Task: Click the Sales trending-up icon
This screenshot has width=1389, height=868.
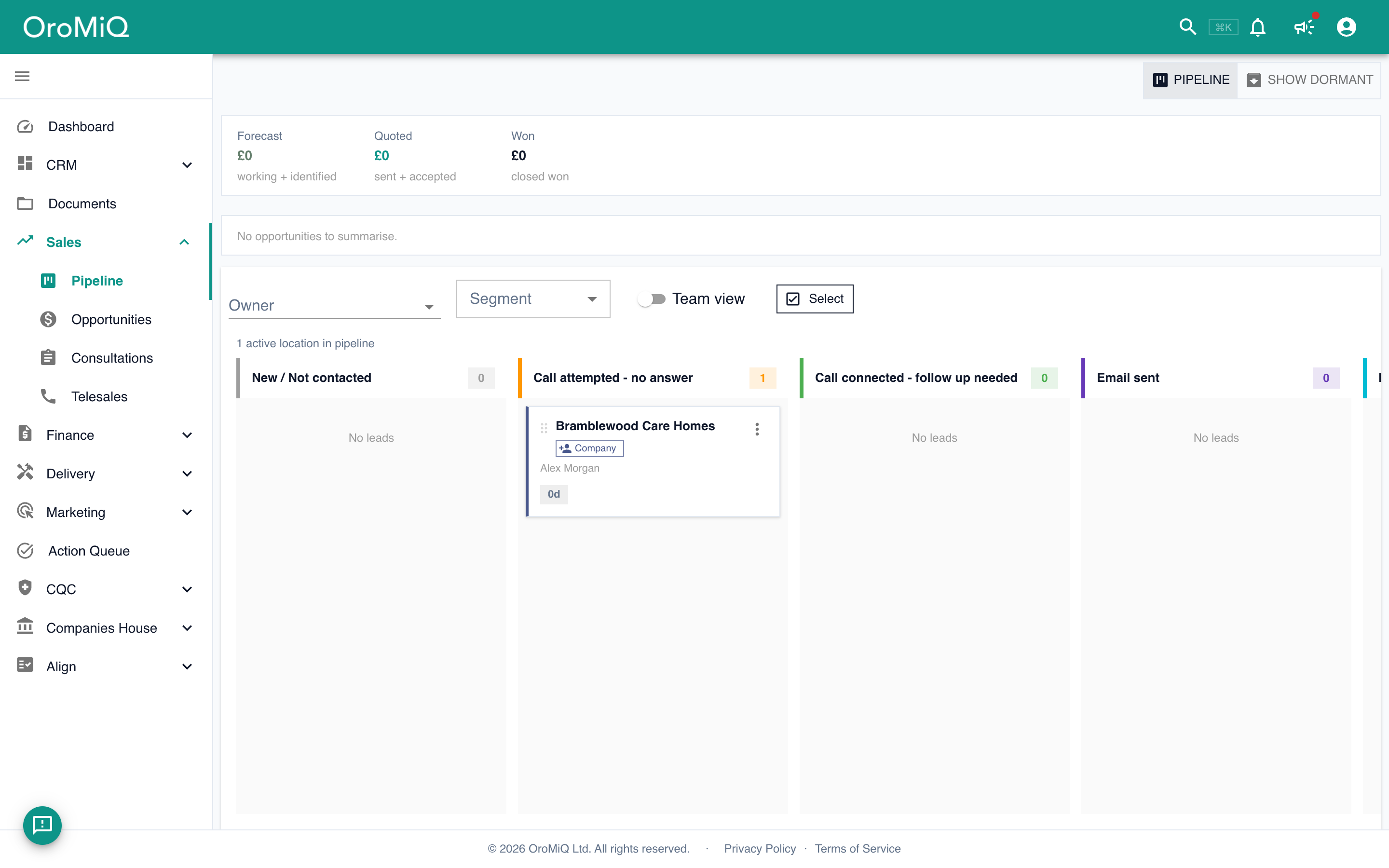Action: pyautogui.click(x=25, y=241)
